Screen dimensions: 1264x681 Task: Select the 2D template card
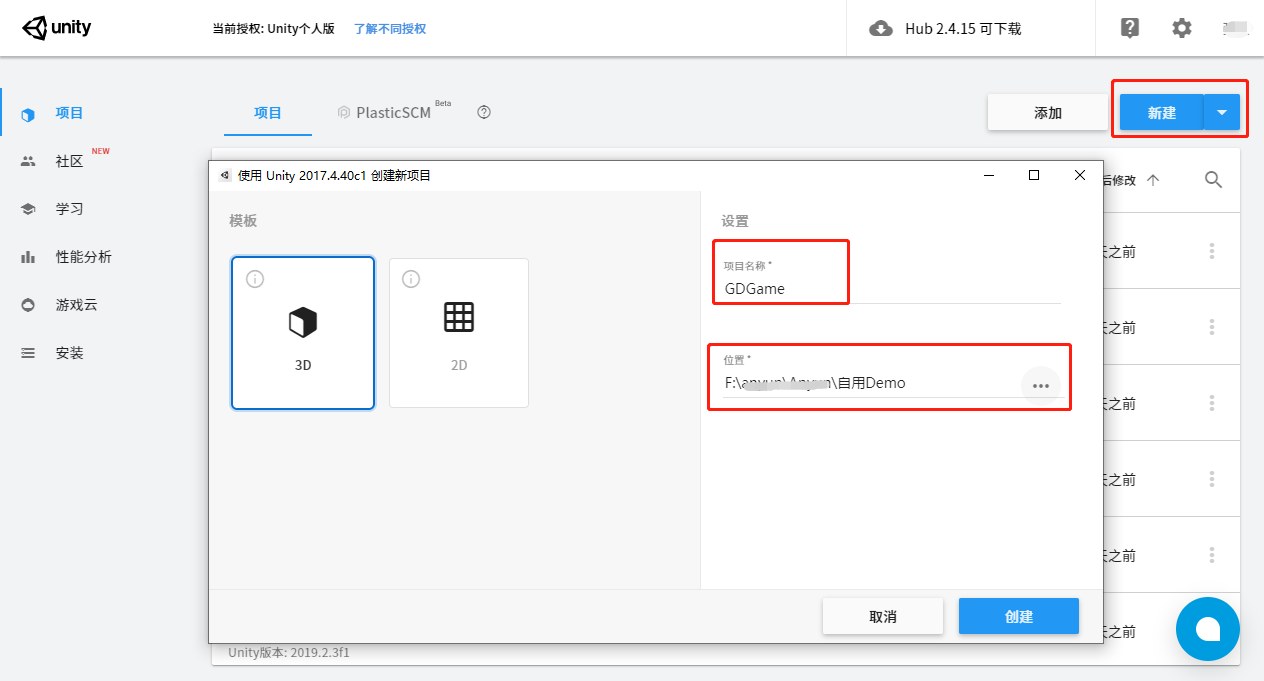[459, 333]
